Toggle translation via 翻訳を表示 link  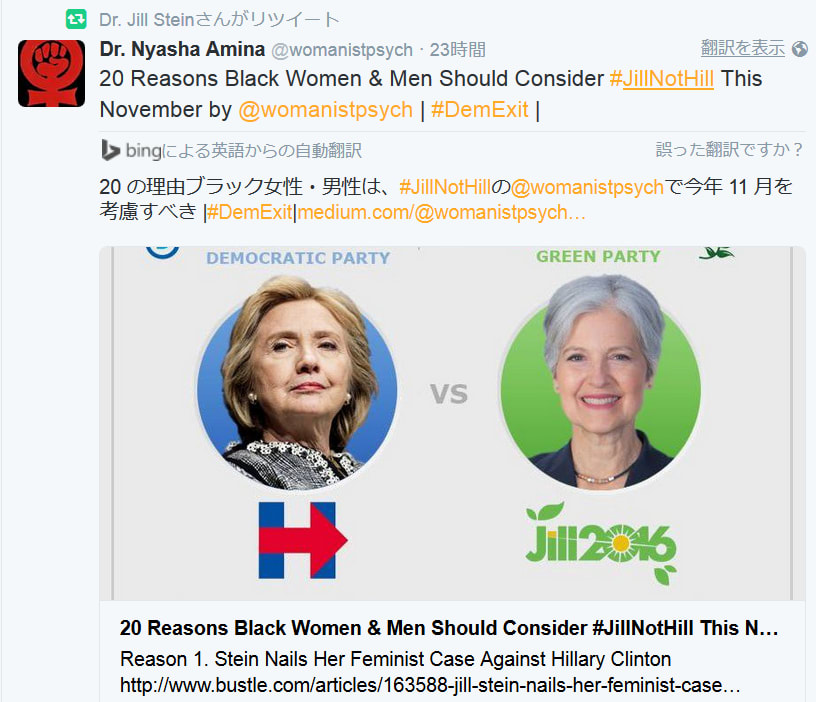tap(743, 48)
